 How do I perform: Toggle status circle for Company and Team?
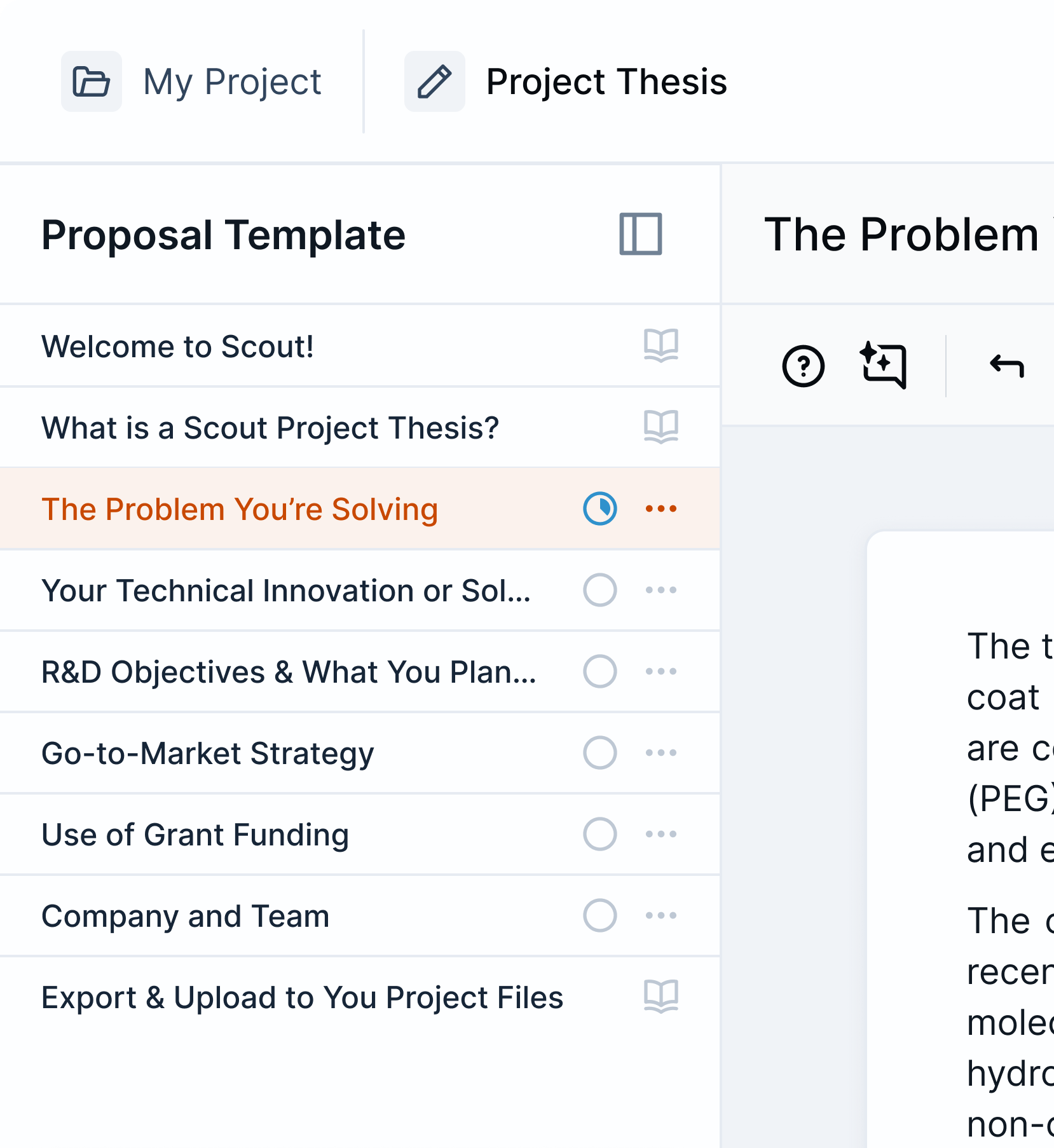(600, 915)
